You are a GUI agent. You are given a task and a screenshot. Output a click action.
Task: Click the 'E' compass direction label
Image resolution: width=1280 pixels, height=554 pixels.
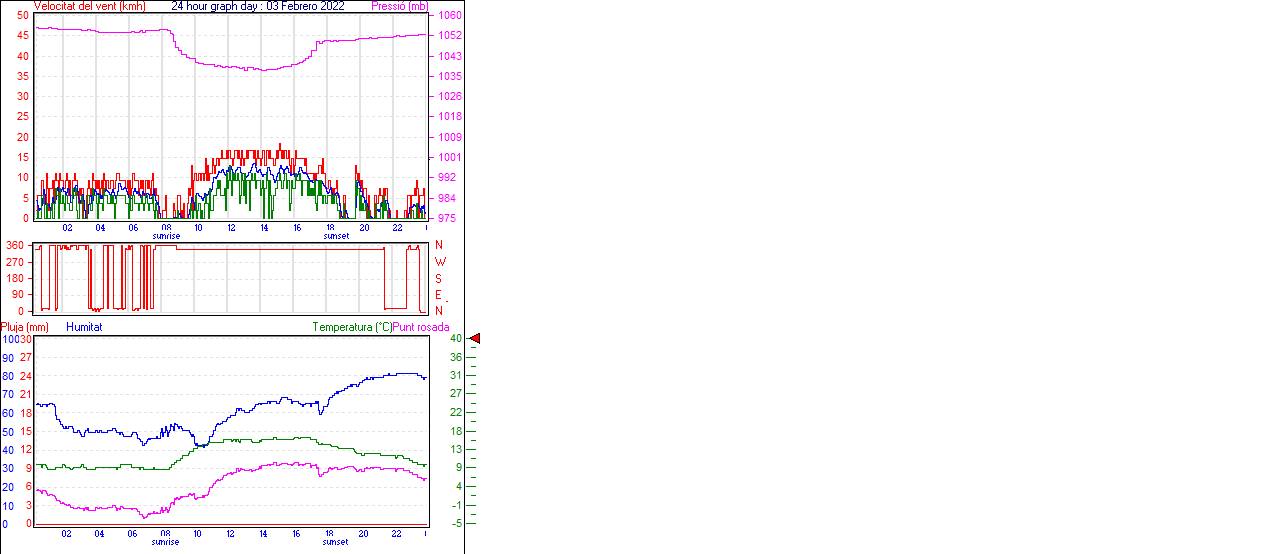(438, 295)
